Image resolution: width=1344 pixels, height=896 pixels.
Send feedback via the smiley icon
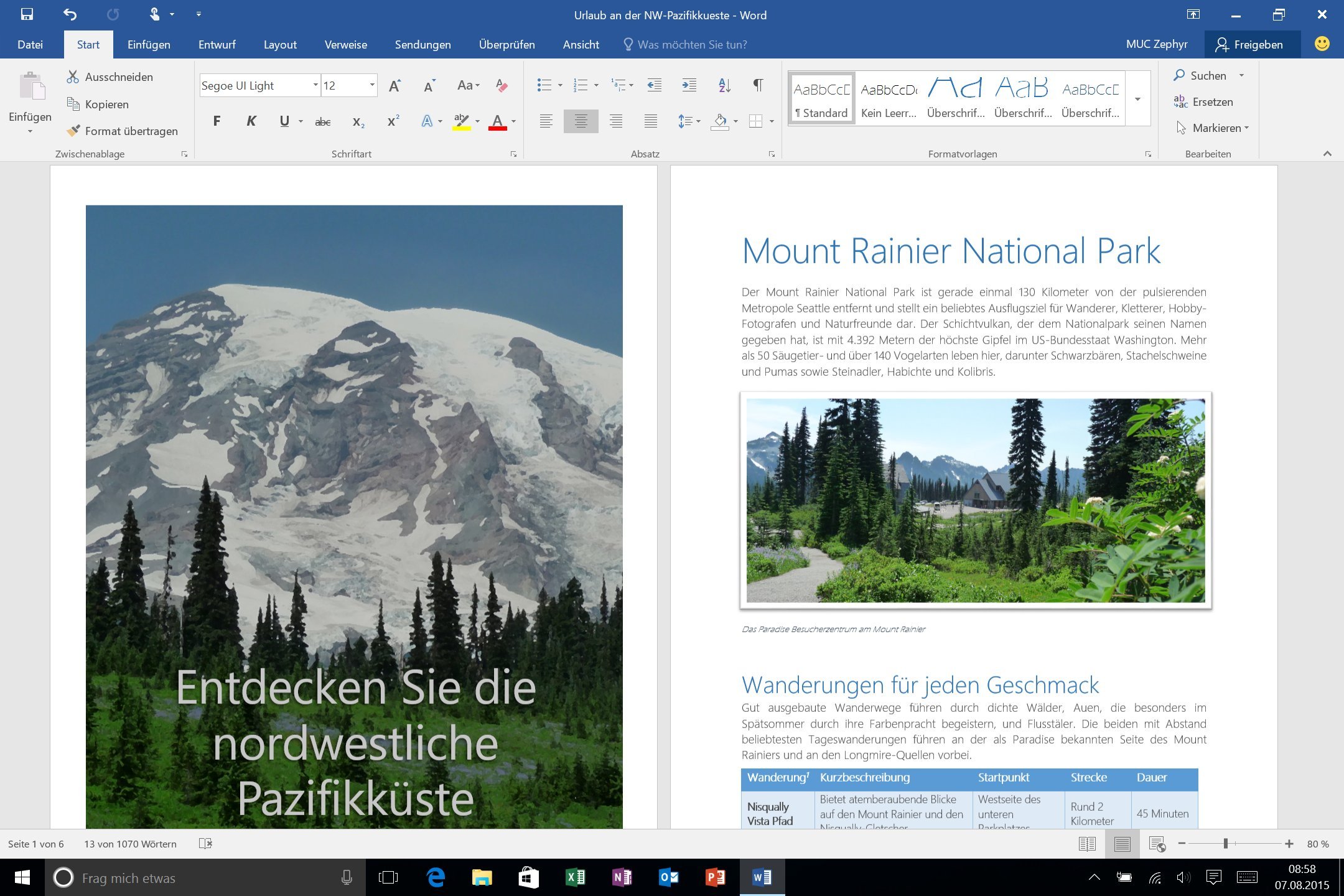(1322, 44)
